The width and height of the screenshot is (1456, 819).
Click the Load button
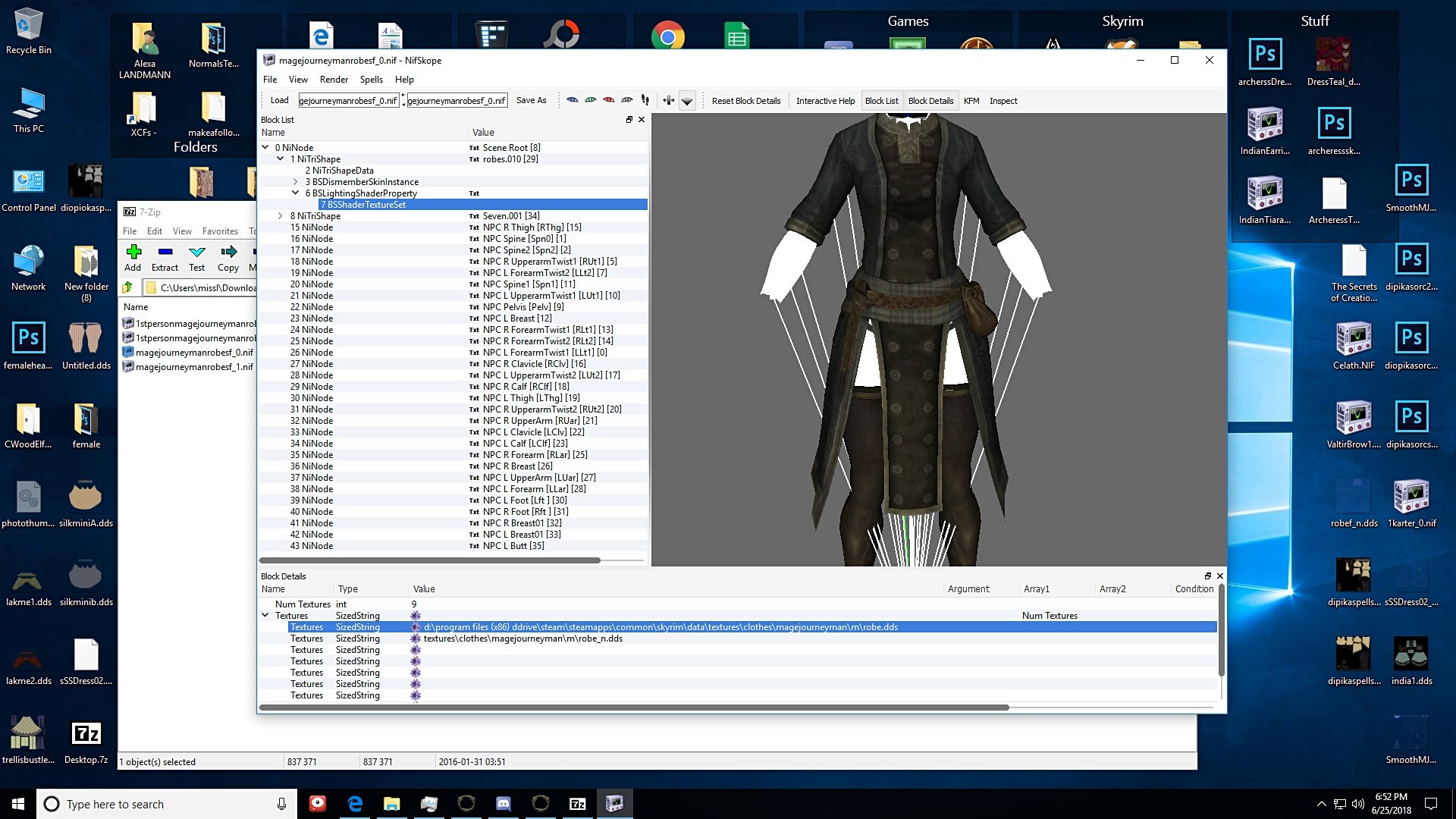[x=279, y=100]
